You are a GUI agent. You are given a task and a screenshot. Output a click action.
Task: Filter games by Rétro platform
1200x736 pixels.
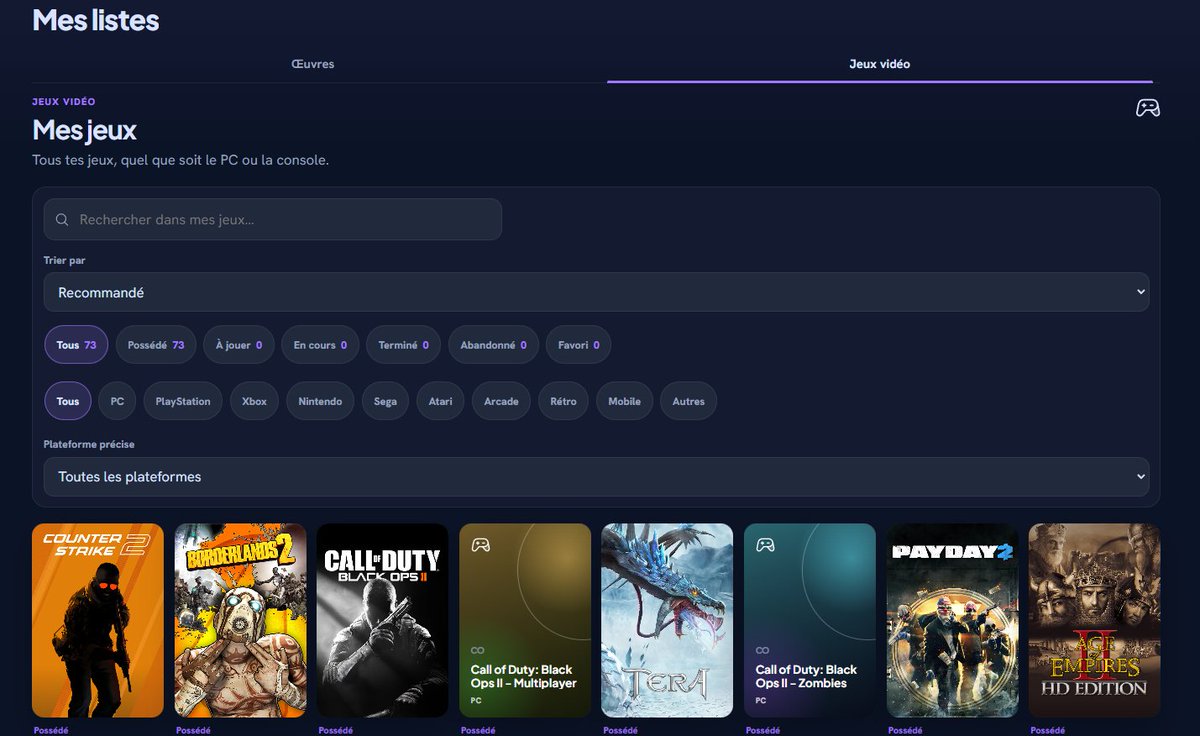tap(563, 401)
